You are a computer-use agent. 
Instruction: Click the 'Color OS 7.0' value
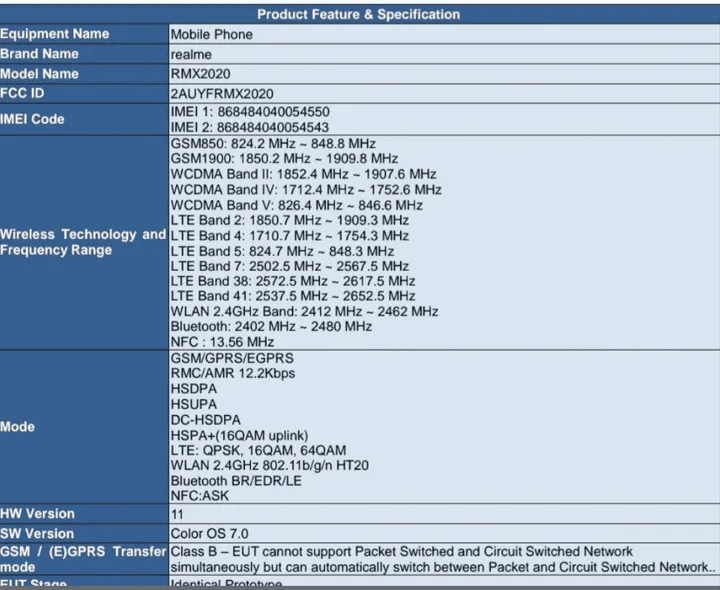click(209, 534)
